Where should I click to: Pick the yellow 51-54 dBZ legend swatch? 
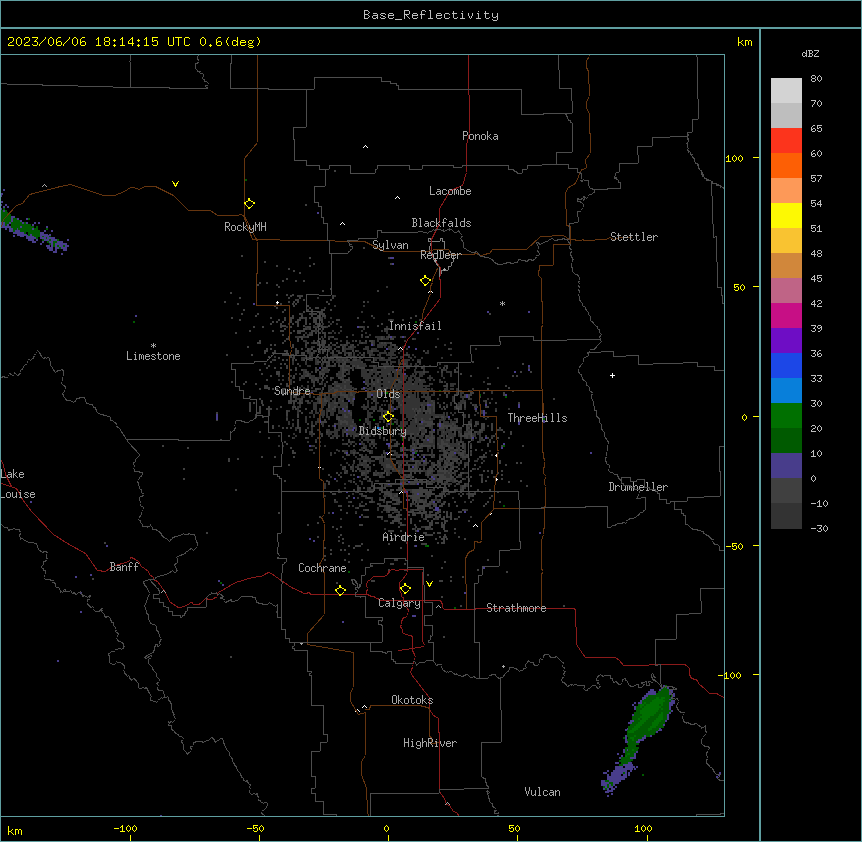(x=786, y=215)
